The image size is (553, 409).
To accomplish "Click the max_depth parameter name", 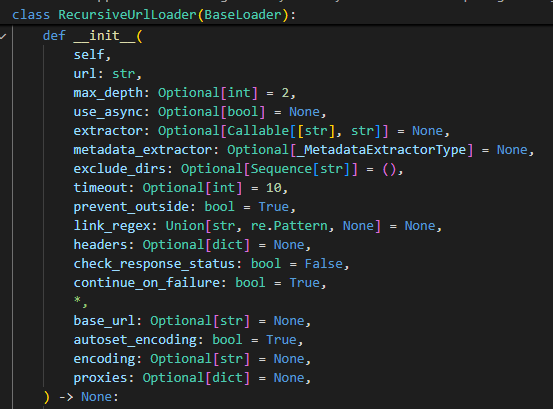I will click(x=108, y=93).
